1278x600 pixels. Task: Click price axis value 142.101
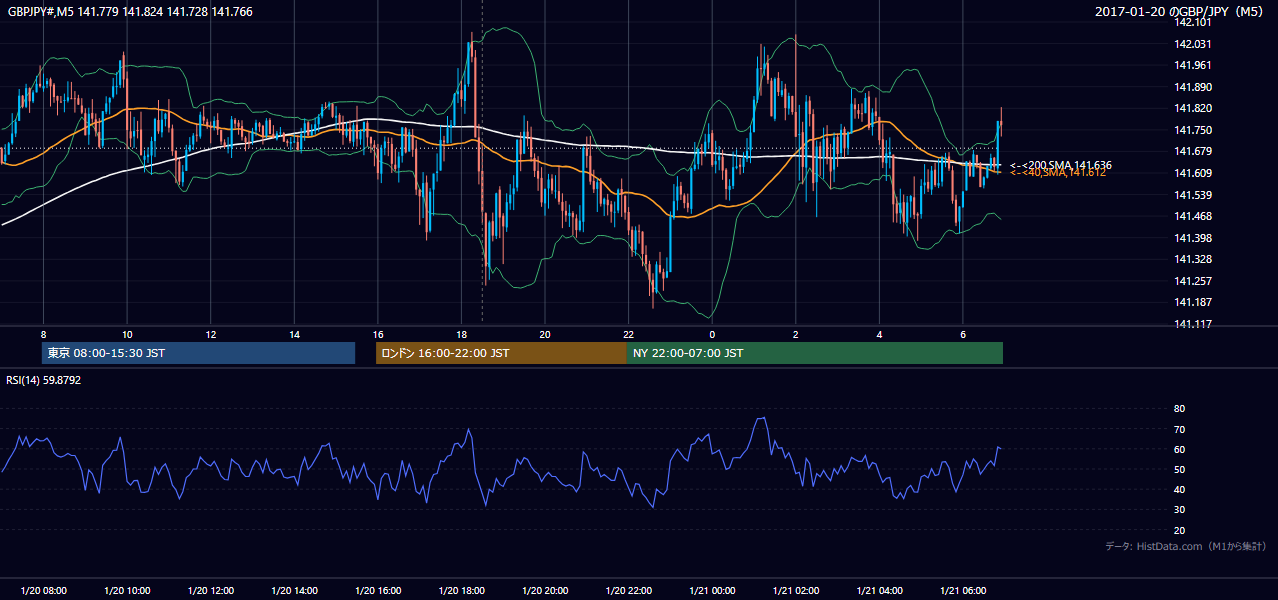coord(1193,22)
